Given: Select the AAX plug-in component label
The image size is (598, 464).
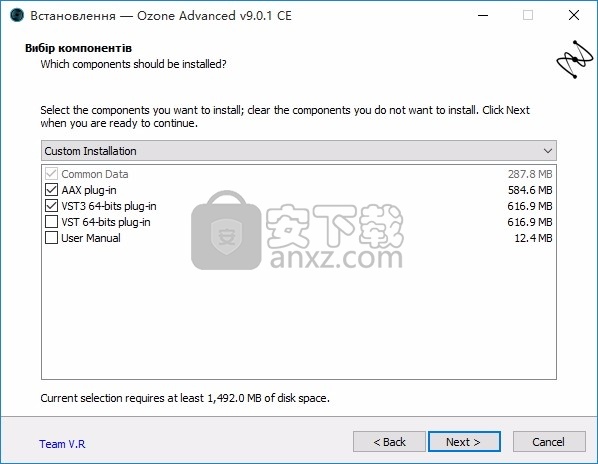Looking at the screenshot, I should coord(89,190).
